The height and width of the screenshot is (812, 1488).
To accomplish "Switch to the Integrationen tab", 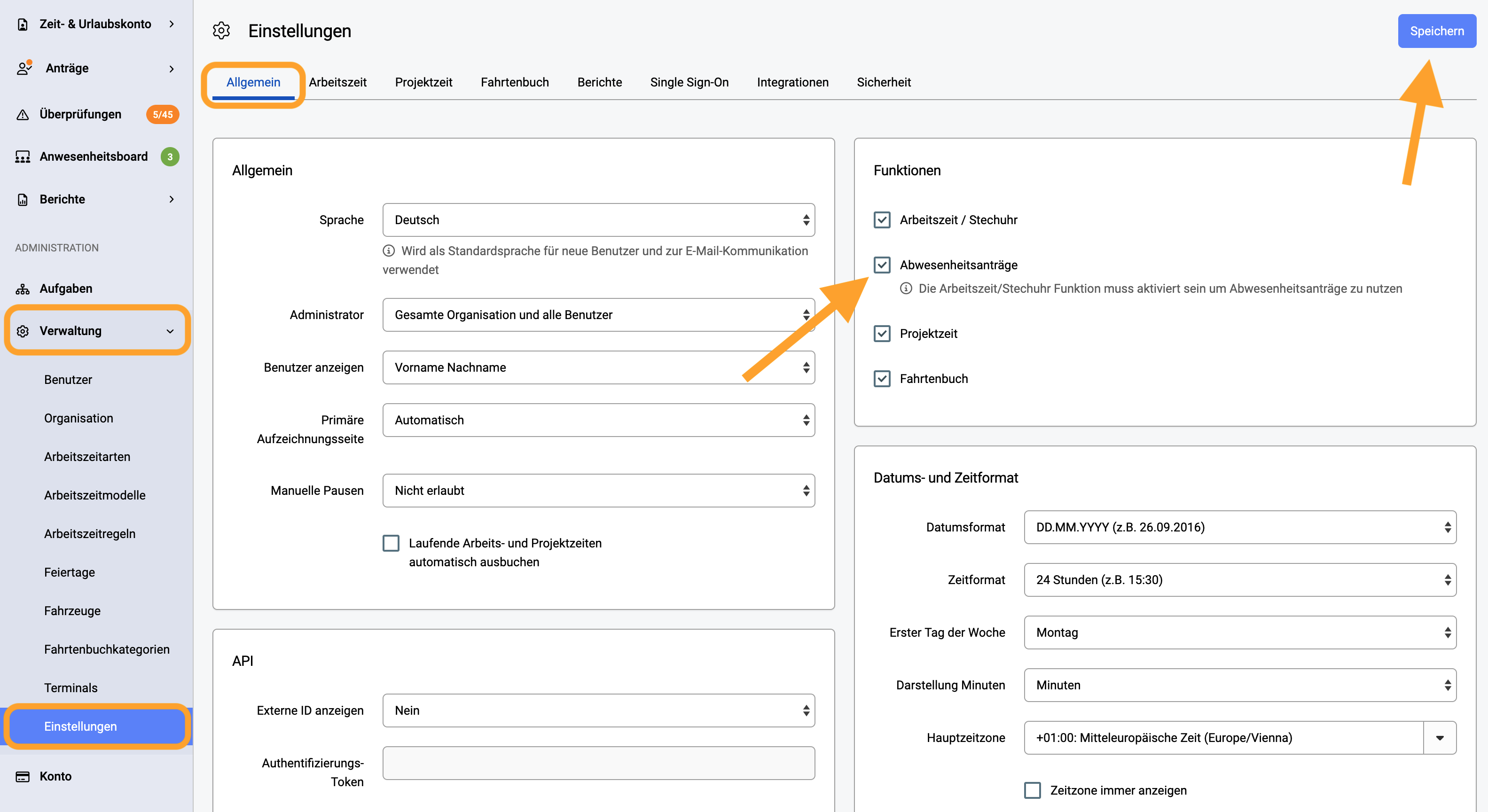I will tap(792, 83).
